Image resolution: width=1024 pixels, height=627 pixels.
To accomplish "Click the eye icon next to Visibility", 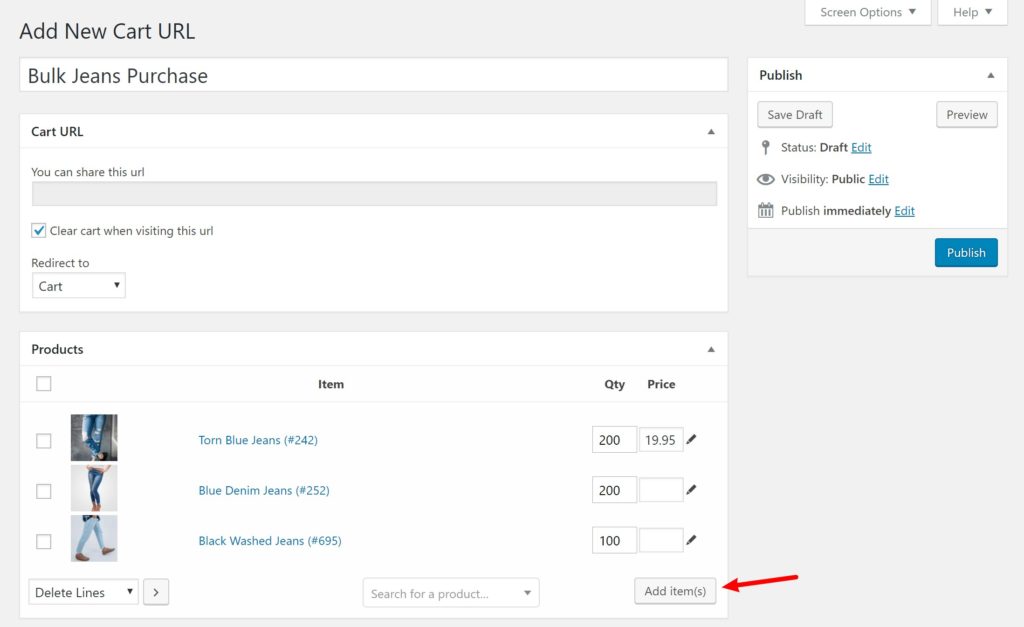I will [x=766, y=178].
